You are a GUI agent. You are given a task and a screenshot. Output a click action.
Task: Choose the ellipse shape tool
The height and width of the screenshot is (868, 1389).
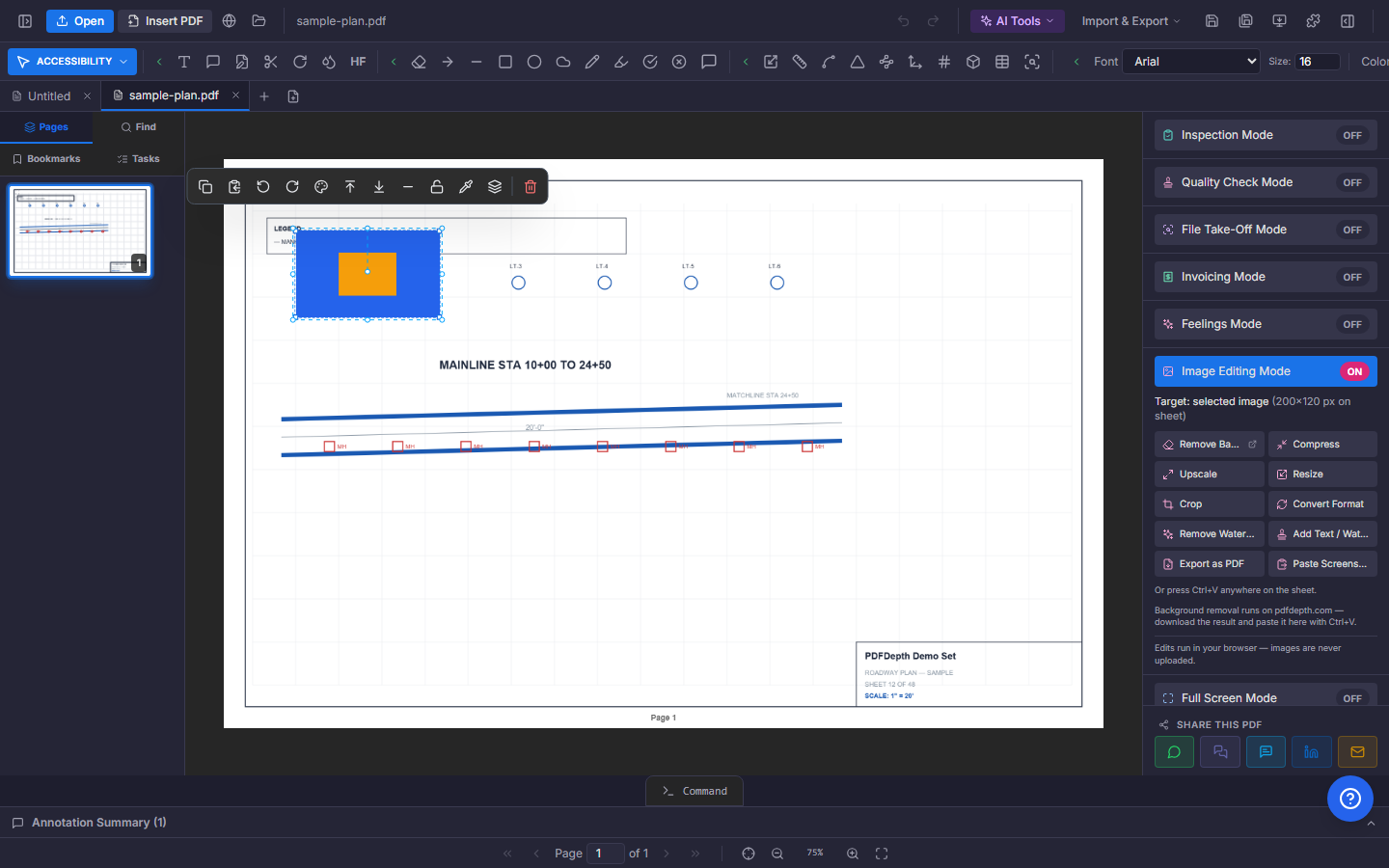coord(534,62)
